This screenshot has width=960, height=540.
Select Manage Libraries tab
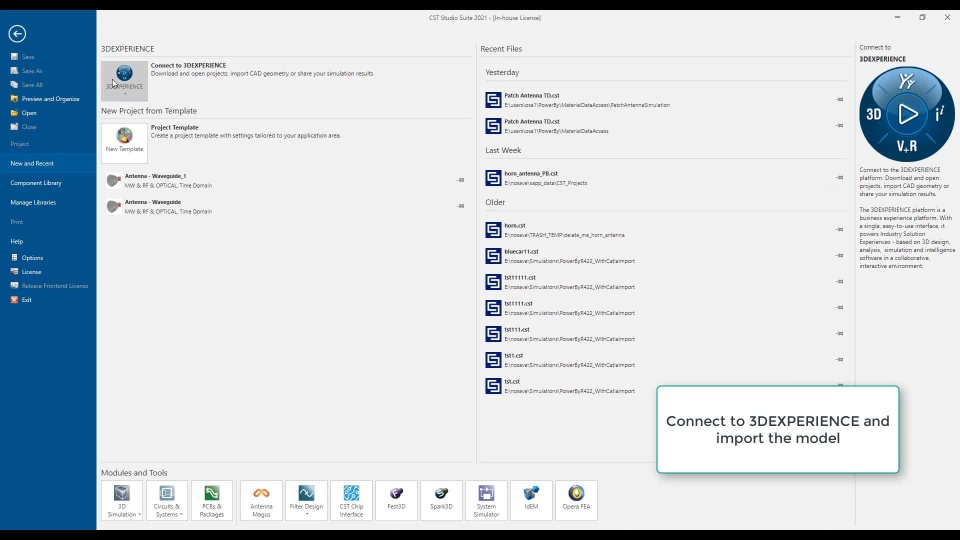click(48, 203)
